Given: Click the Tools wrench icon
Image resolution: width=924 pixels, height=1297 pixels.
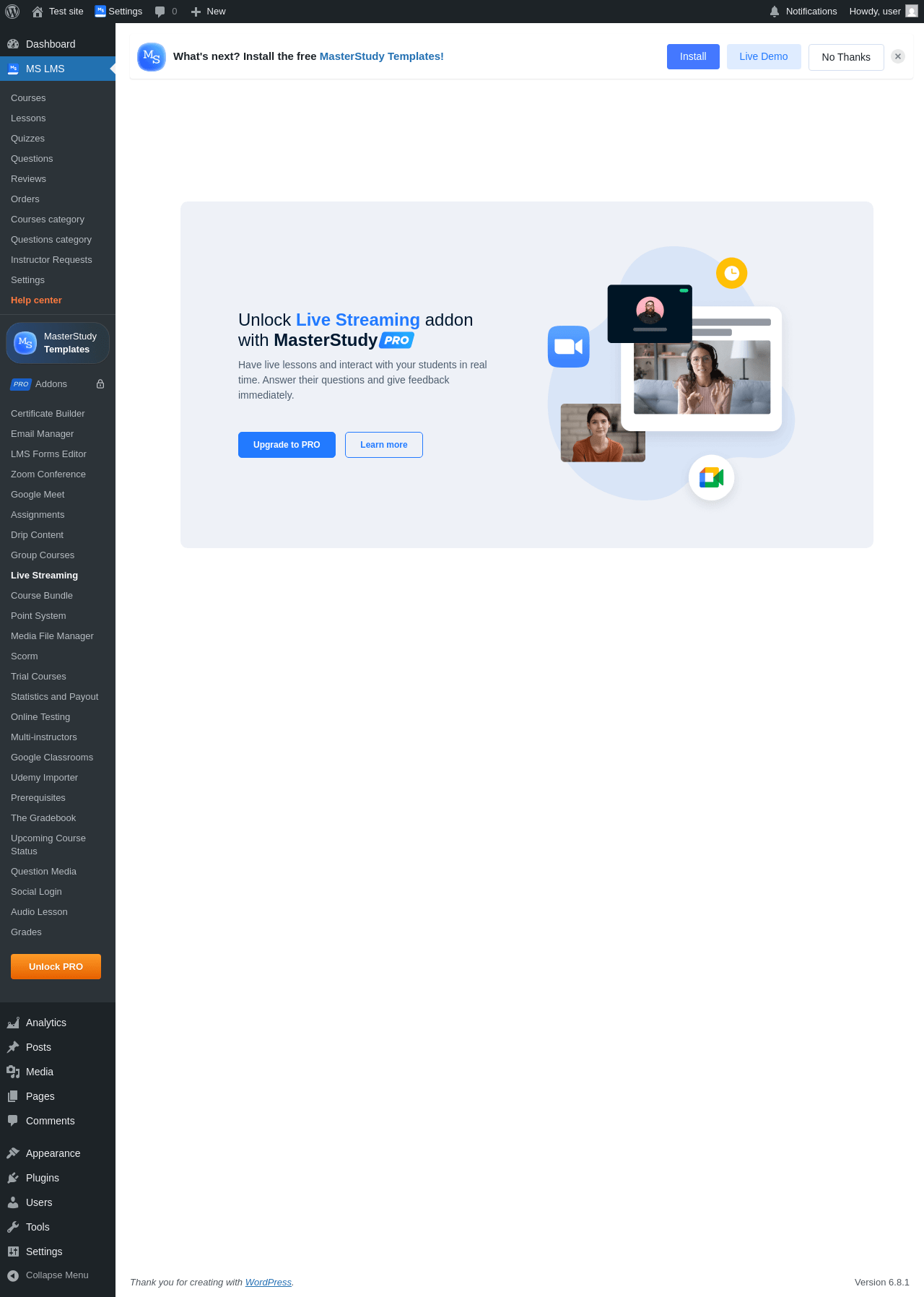Looking at the screenshot, I should [x=13, y=1227].
